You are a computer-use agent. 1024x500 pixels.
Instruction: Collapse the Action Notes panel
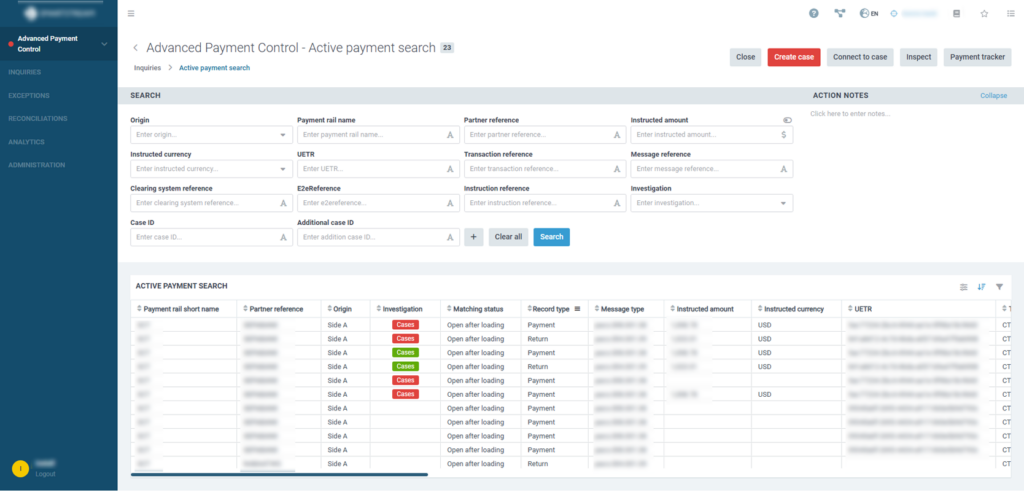point(993,96)
